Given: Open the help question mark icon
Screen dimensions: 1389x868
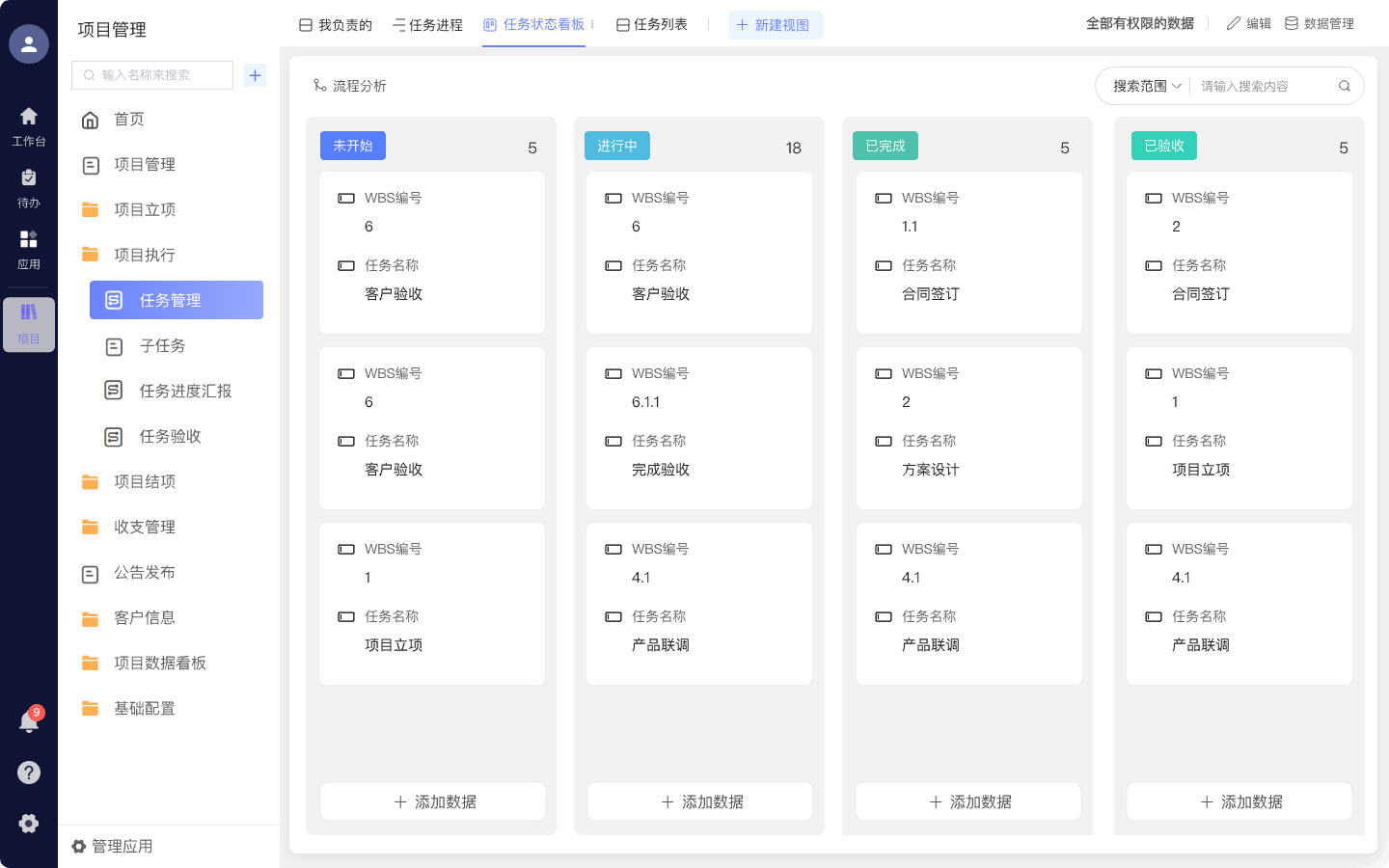Looking at the screenshot, I should (x=29, y=773).
